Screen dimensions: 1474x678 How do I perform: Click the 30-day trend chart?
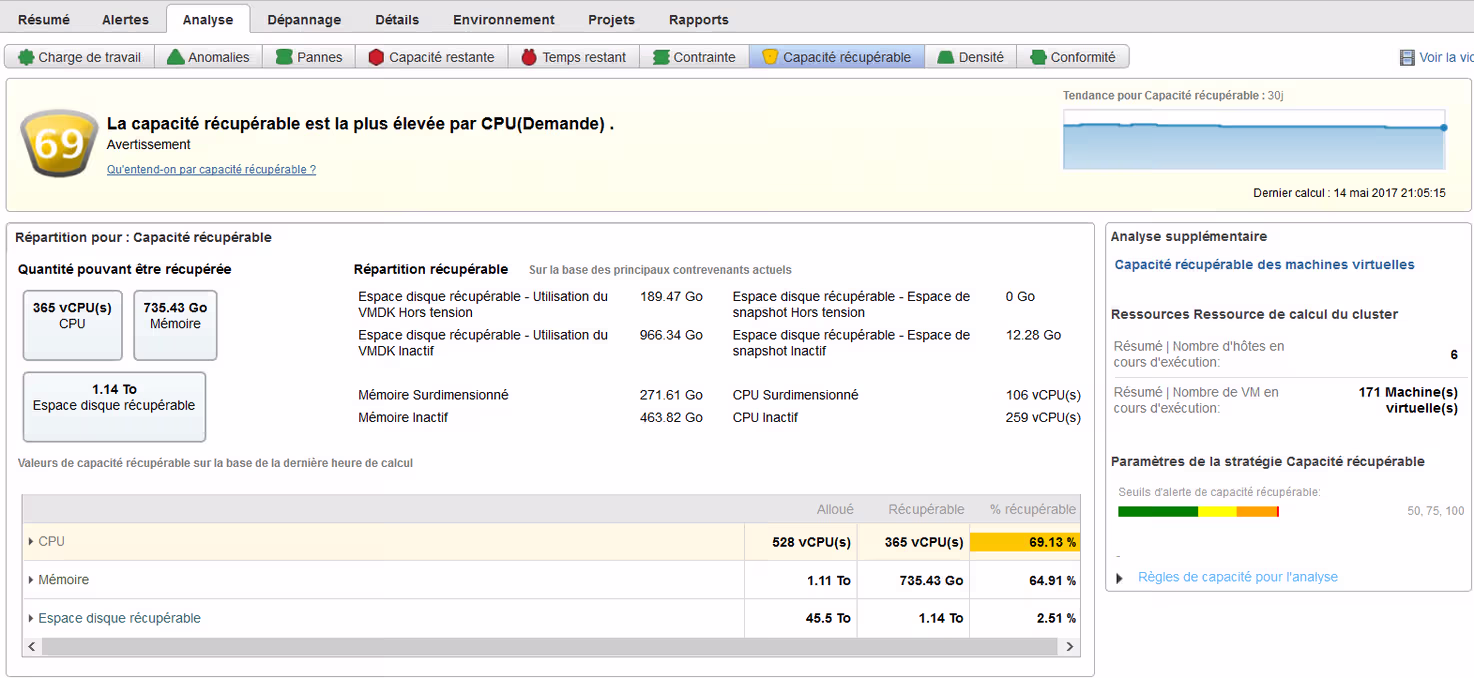1253,139
